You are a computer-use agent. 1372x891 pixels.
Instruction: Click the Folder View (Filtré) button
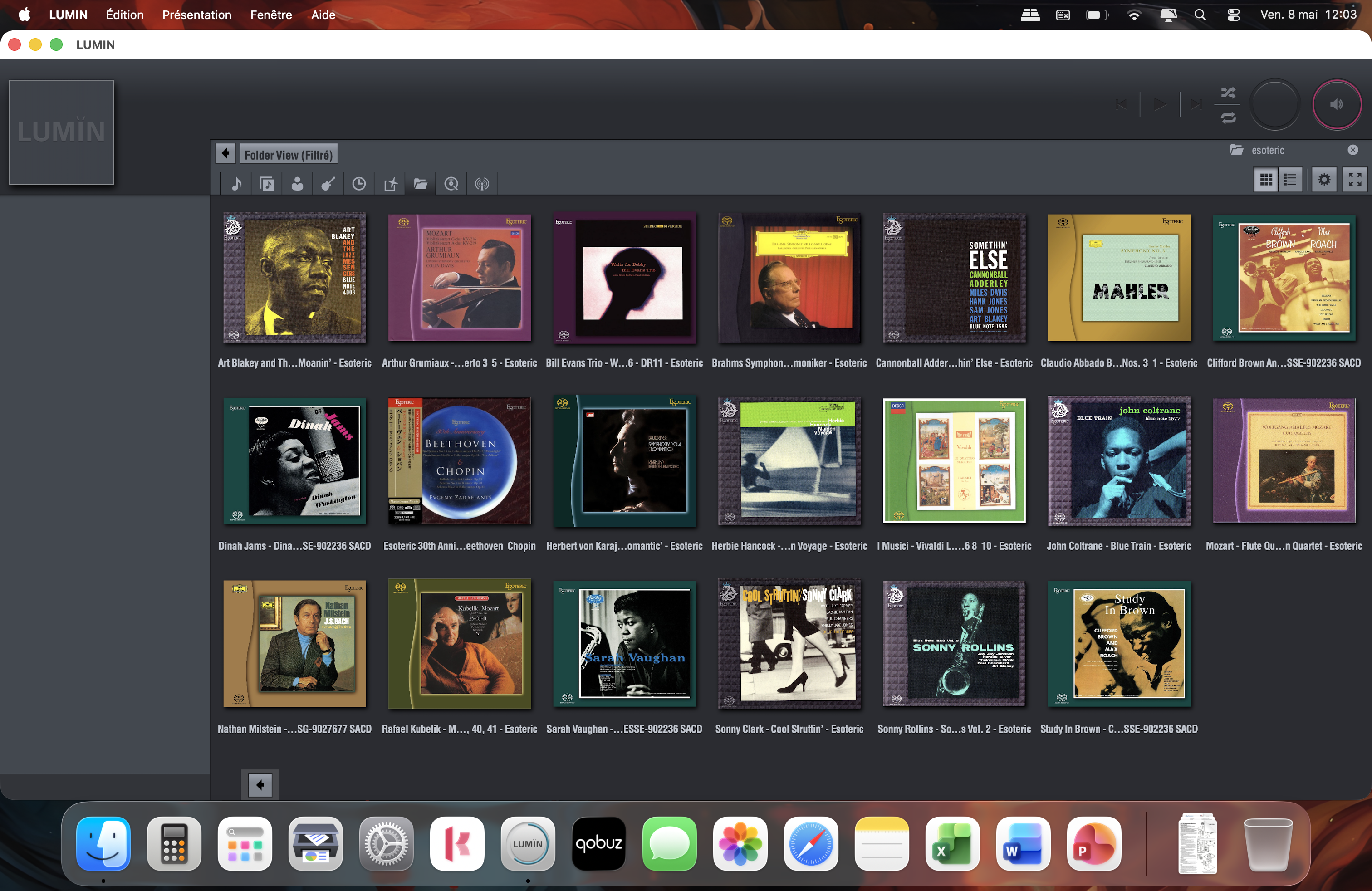(x=288, y=154)
